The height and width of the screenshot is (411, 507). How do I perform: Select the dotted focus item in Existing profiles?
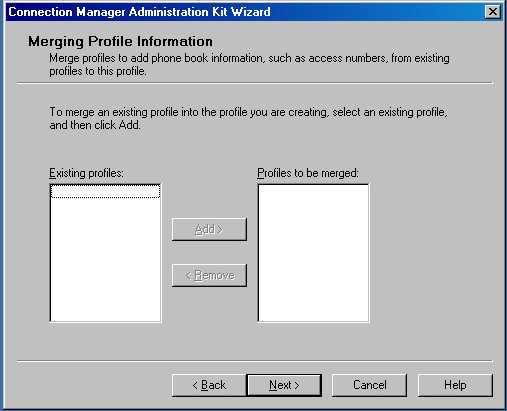point(105,191)
